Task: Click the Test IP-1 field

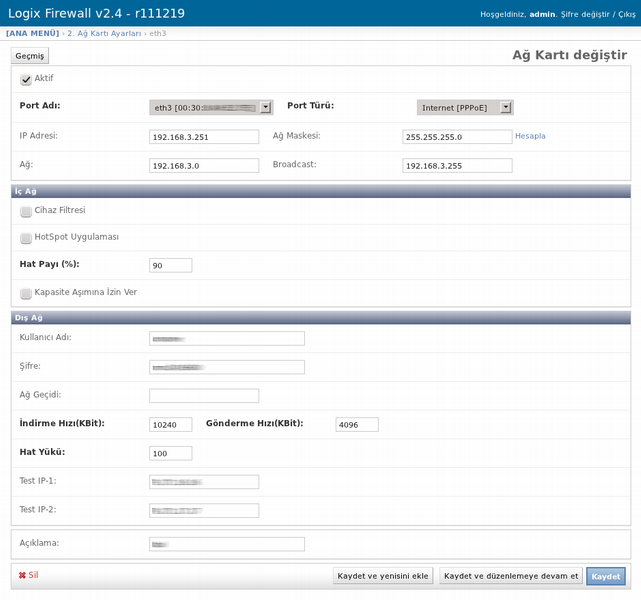Action: coord(204,482)
